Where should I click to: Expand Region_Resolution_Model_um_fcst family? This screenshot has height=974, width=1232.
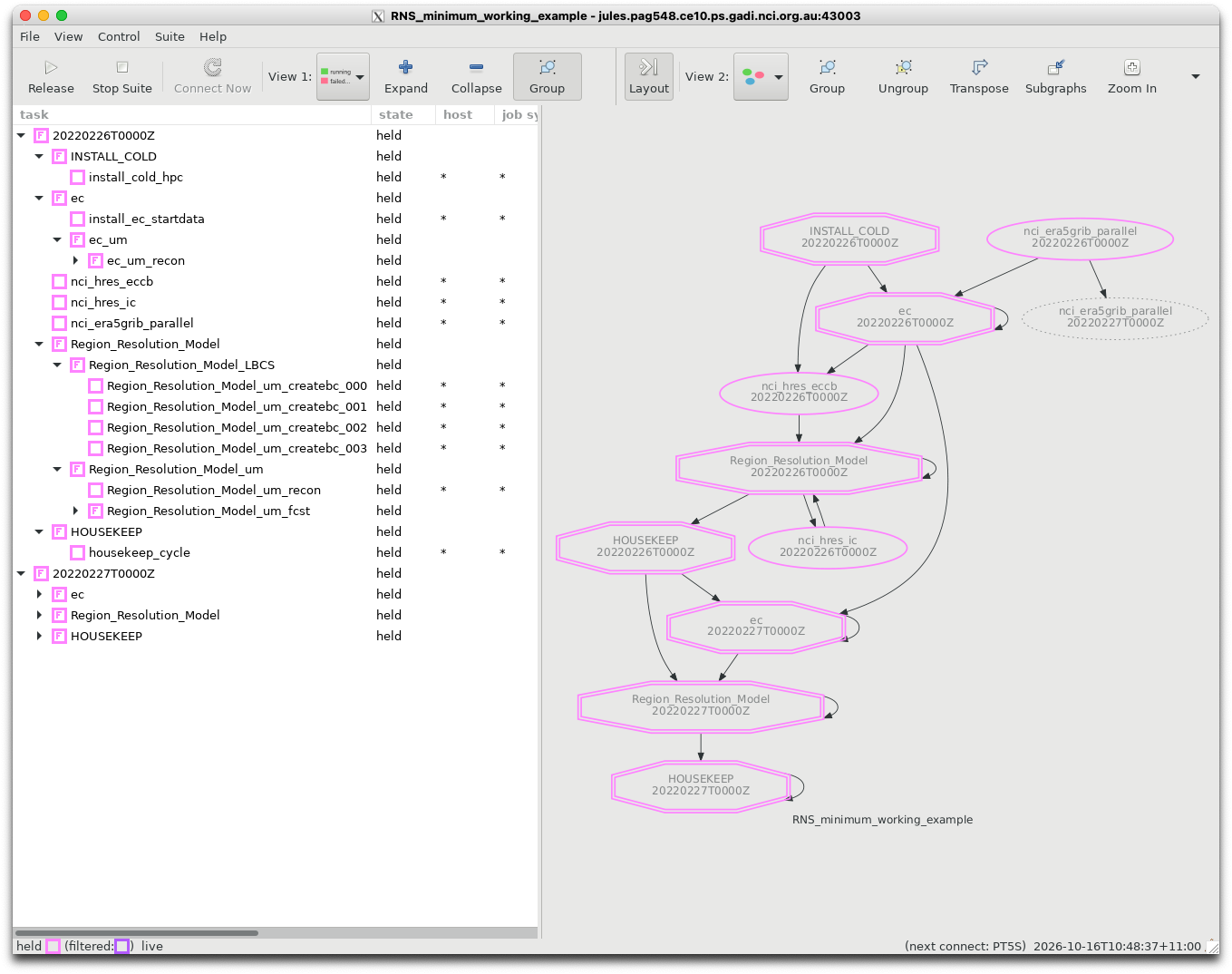click(76, 511)
